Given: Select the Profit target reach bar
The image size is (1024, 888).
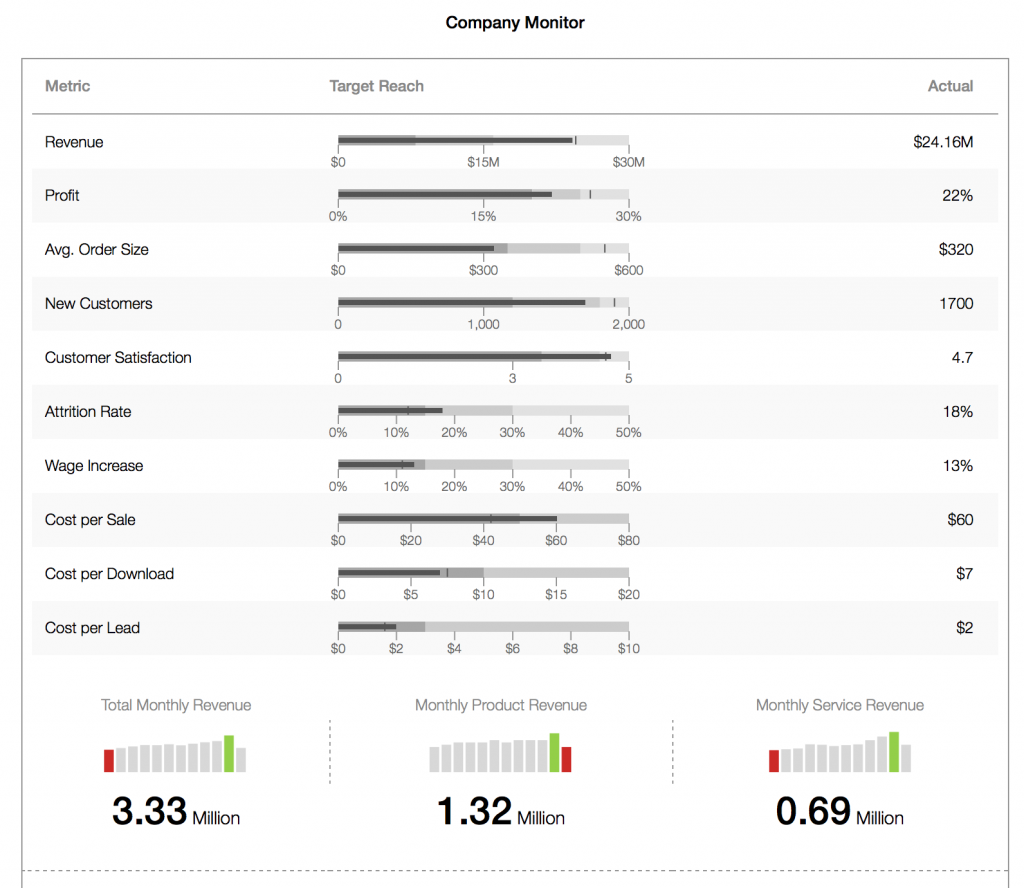Looking at the screenshot, I should 483,195.
